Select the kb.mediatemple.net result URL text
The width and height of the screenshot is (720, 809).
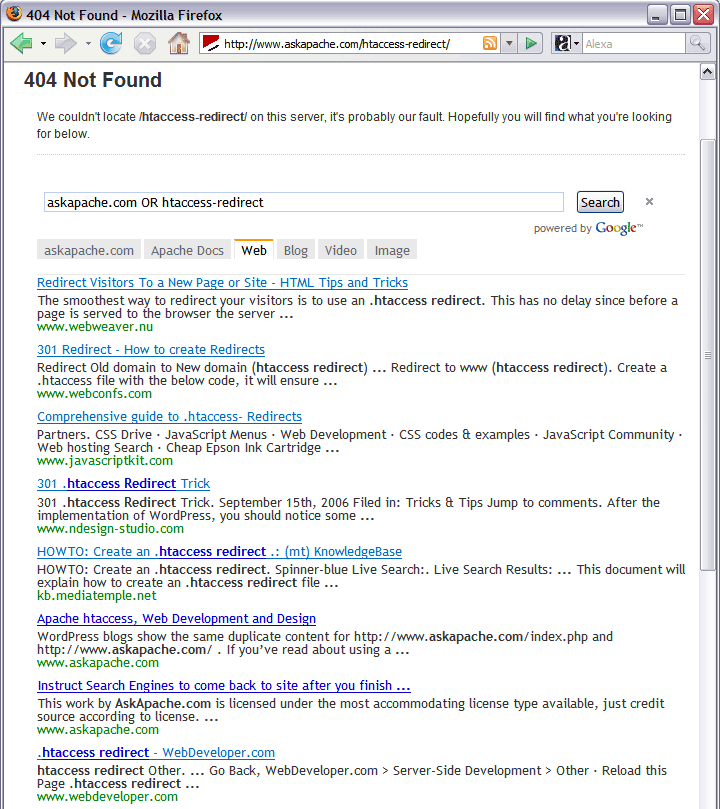pyautogui.click(x=96, y=596)
